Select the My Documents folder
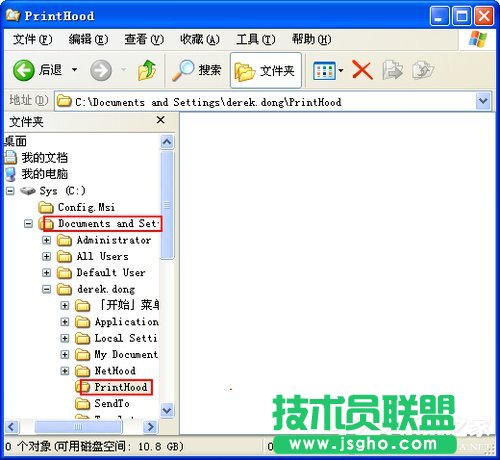 point(126,354)
